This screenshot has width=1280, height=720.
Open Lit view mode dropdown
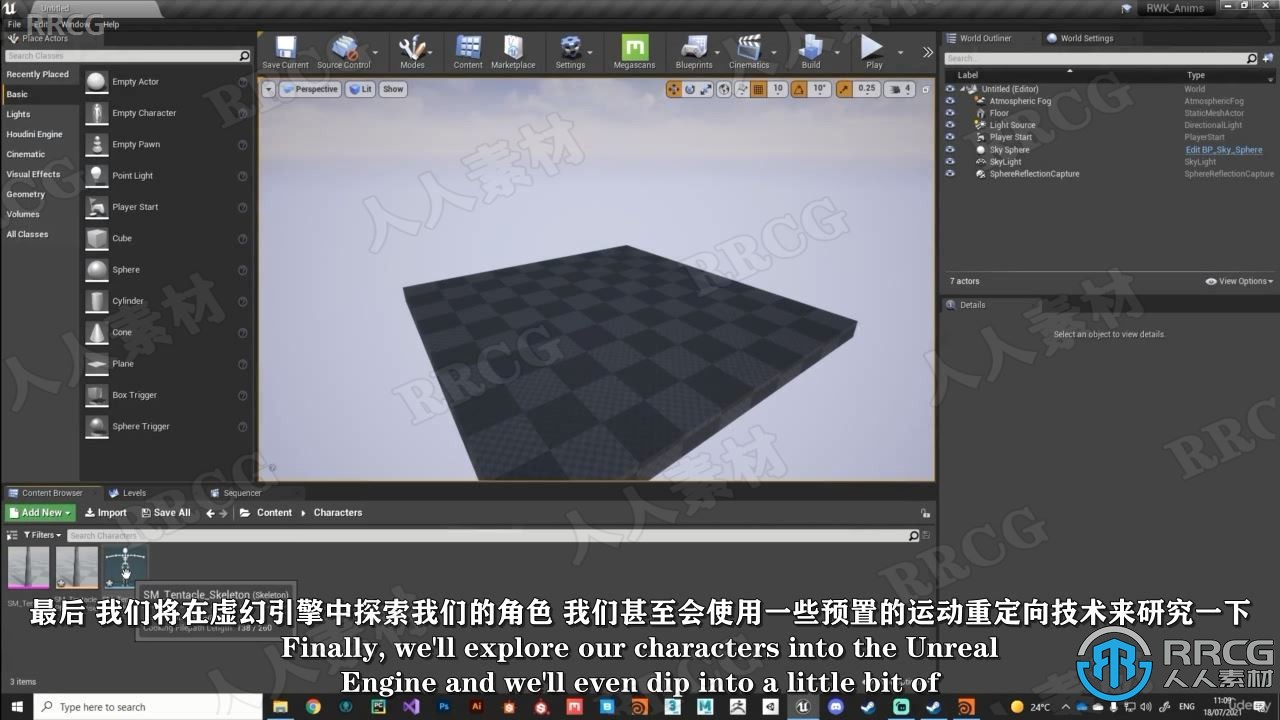click(359, 89)
